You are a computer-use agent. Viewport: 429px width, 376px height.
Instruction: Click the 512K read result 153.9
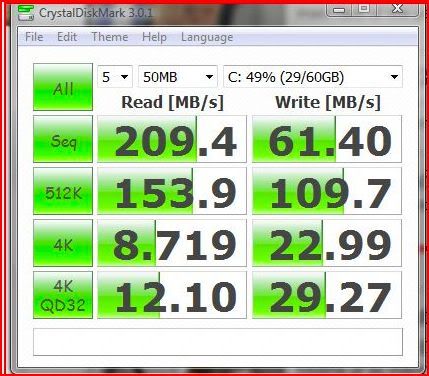click(x=172, y=191)
